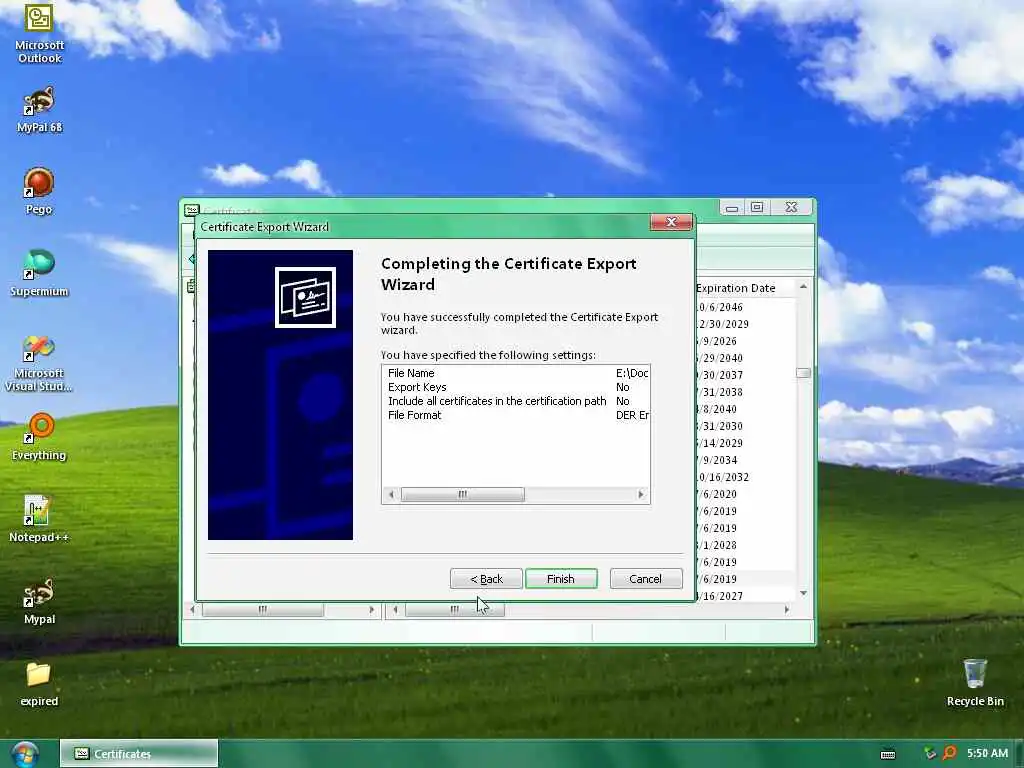This screenshot has width=1024, height=768.
Task: Select the expired folder on desktop
Action: pos(39,684)
